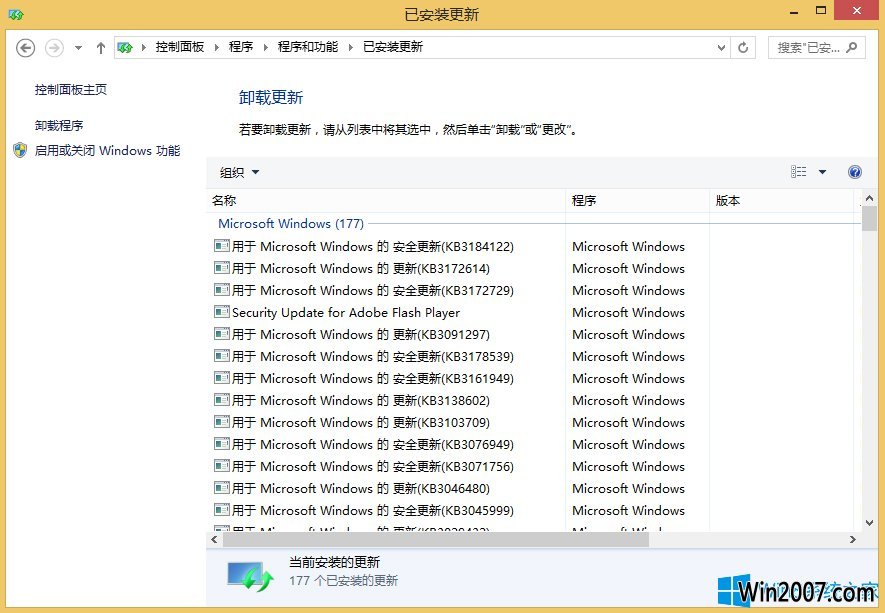The height and width of the screenshot is (613, 885).
Task: Sort by the 名称 column header
Action: pyautogui.click(x=385, y=200)
